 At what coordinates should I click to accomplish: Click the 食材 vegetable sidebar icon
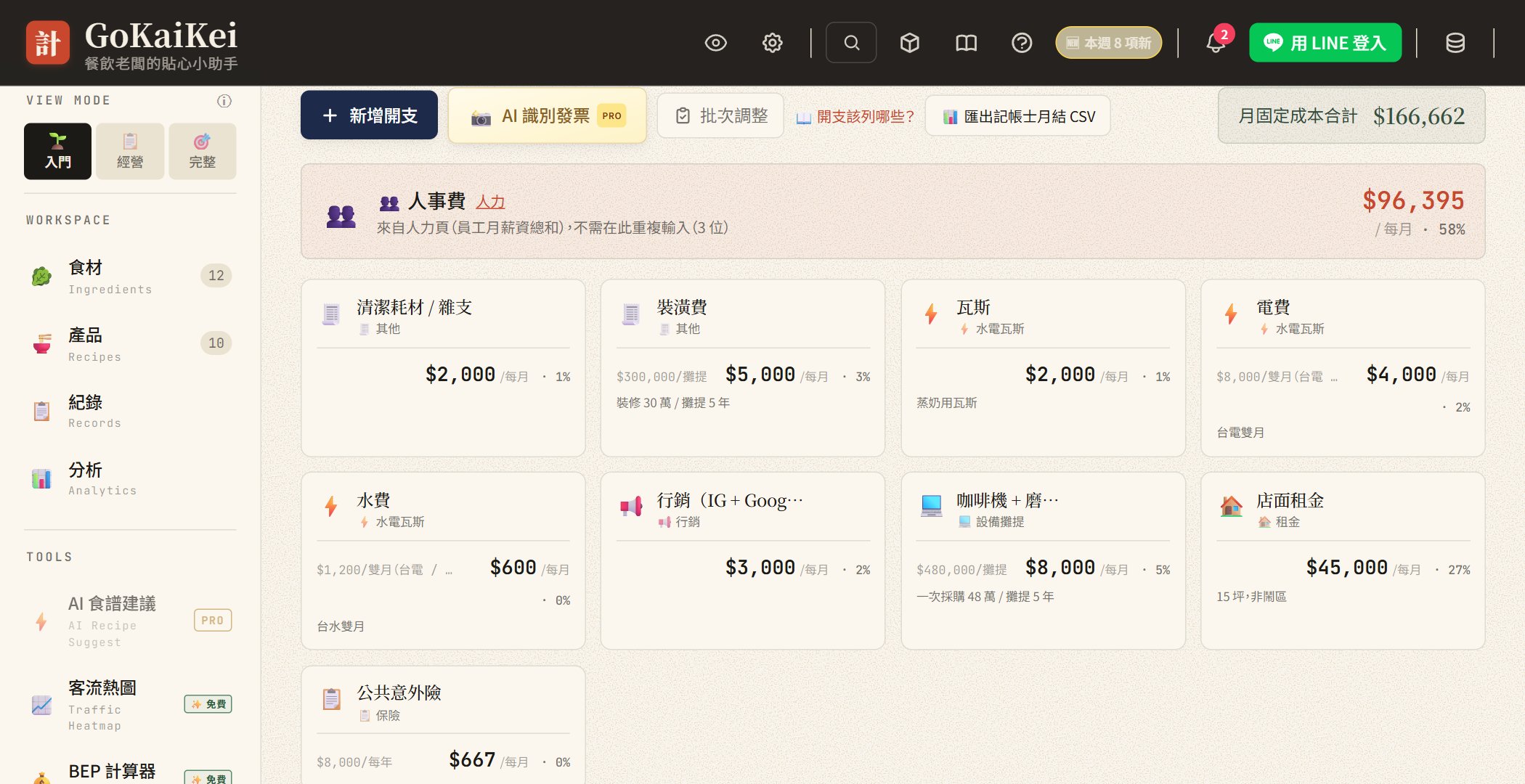click(42, 277)
